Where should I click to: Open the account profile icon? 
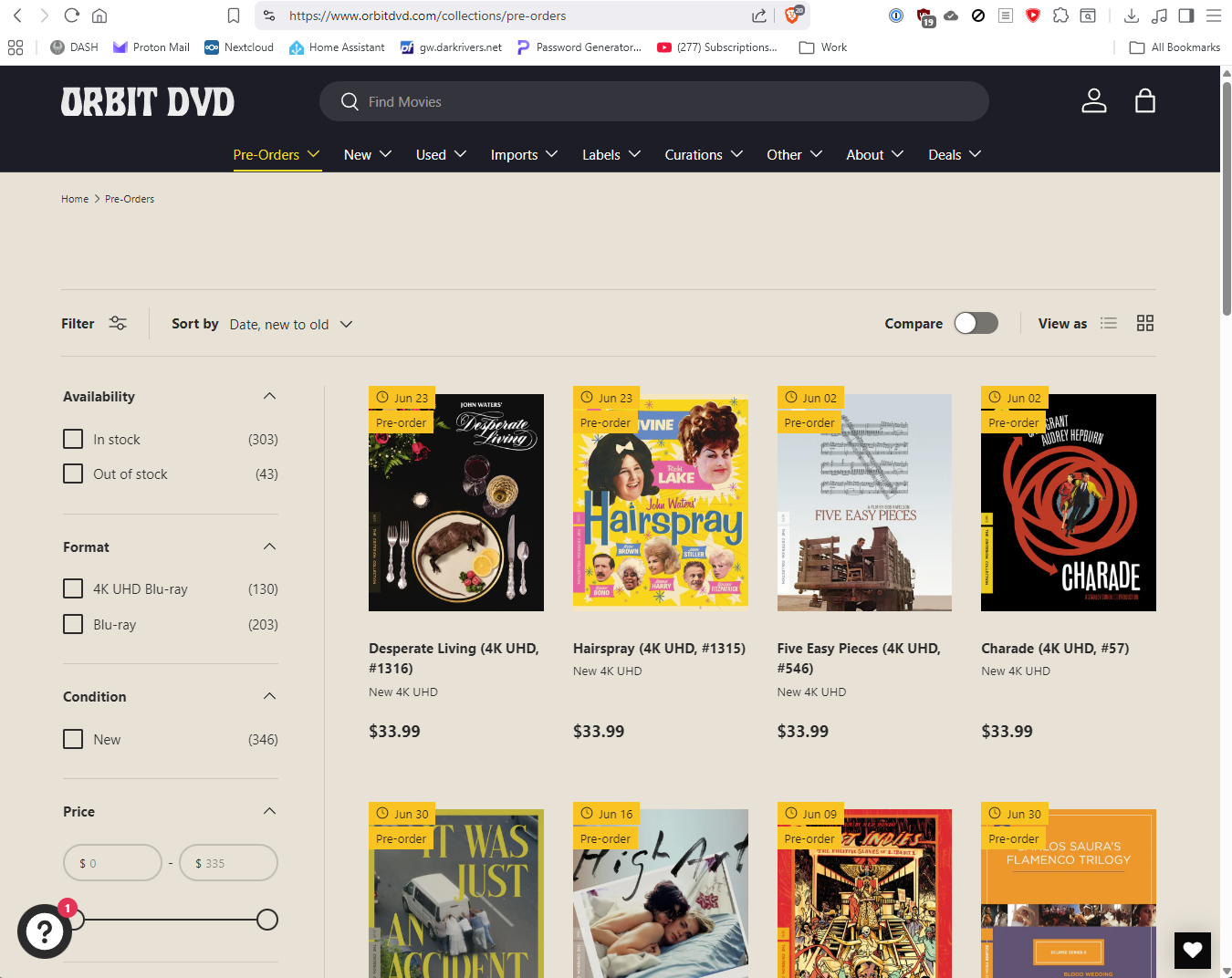1093,101
